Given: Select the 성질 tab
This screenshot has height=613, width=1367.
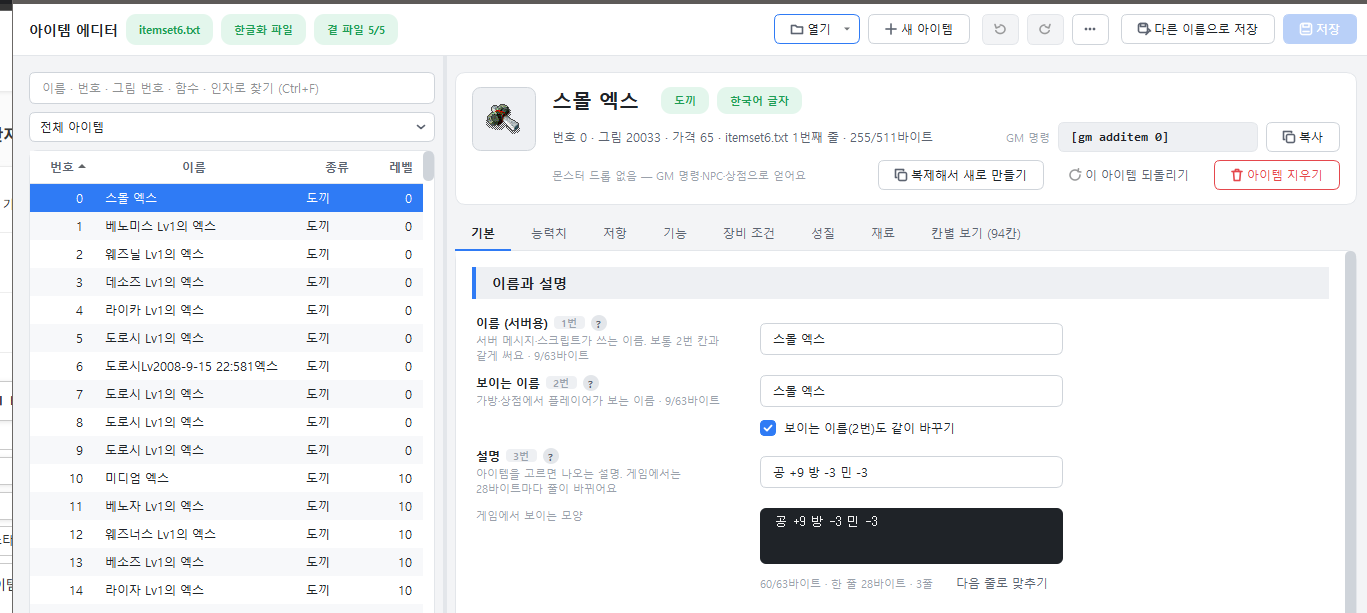Looking at the screenshot, I should (x=823, y=233).
